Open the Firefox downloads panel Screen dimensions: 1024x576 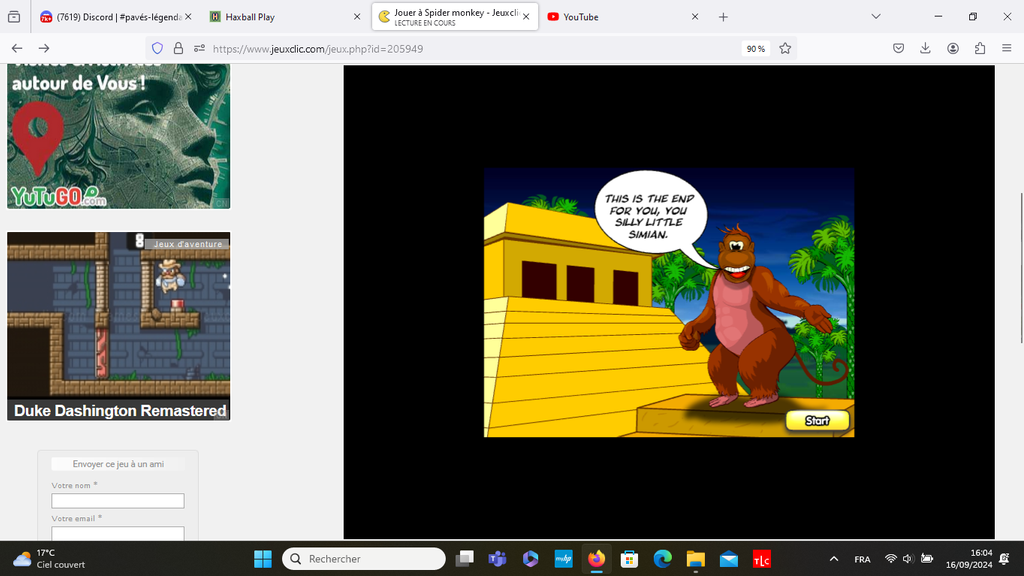(925, 48)
